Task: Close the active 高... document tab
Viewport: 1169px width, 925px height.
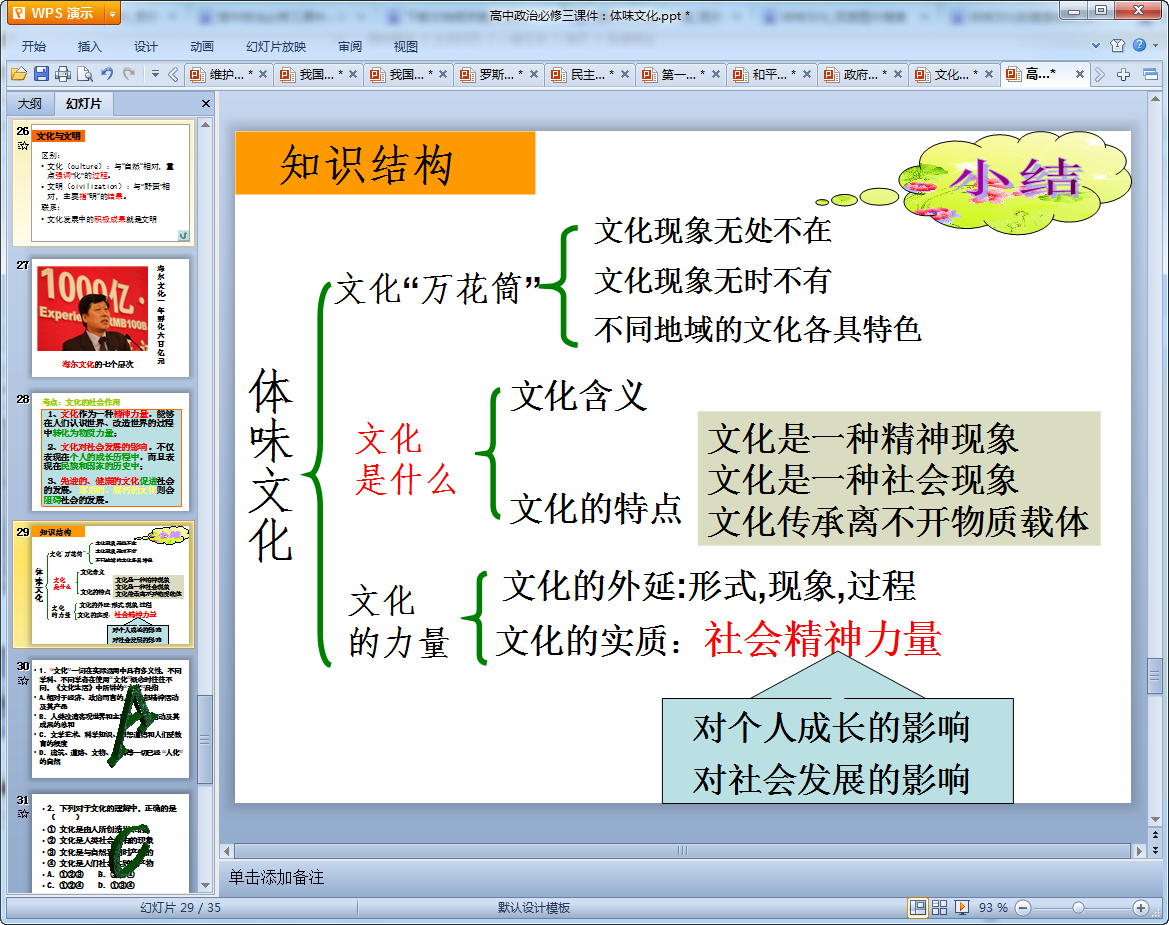Action: click(1080, 74)
